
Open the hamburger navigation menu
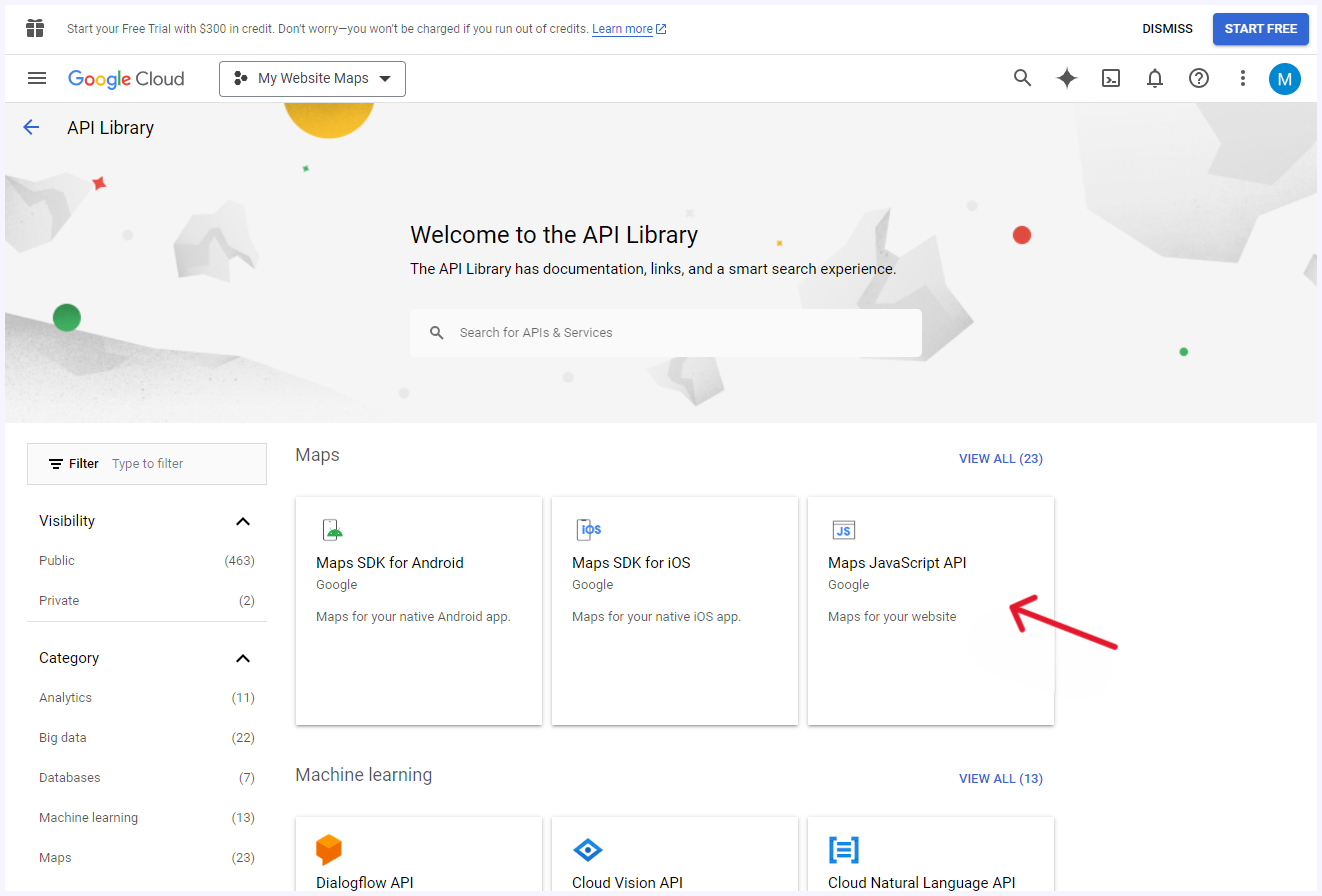pos(37,78)
